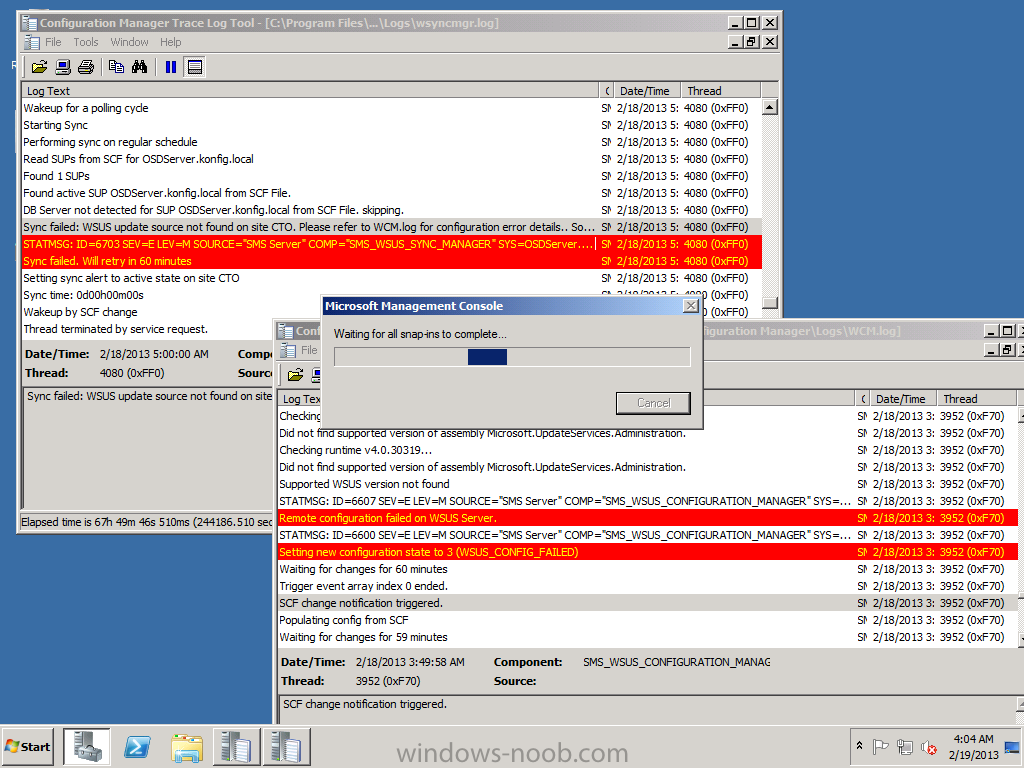Open the Help menu
Screen dimensions: 1024x768
coord(170,42)
